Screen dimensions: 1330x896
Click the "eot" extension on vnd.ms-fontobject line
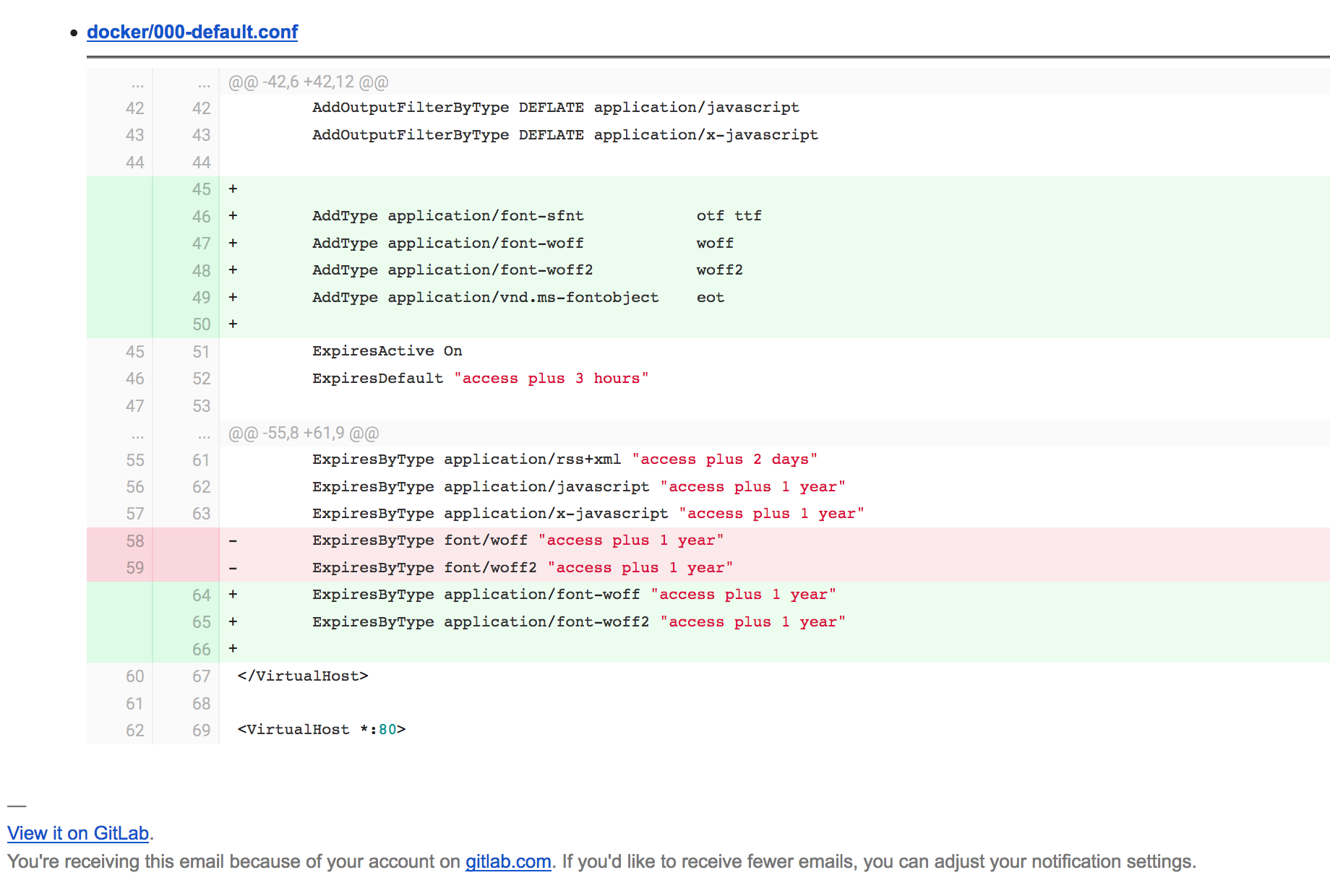click(710, 298)
